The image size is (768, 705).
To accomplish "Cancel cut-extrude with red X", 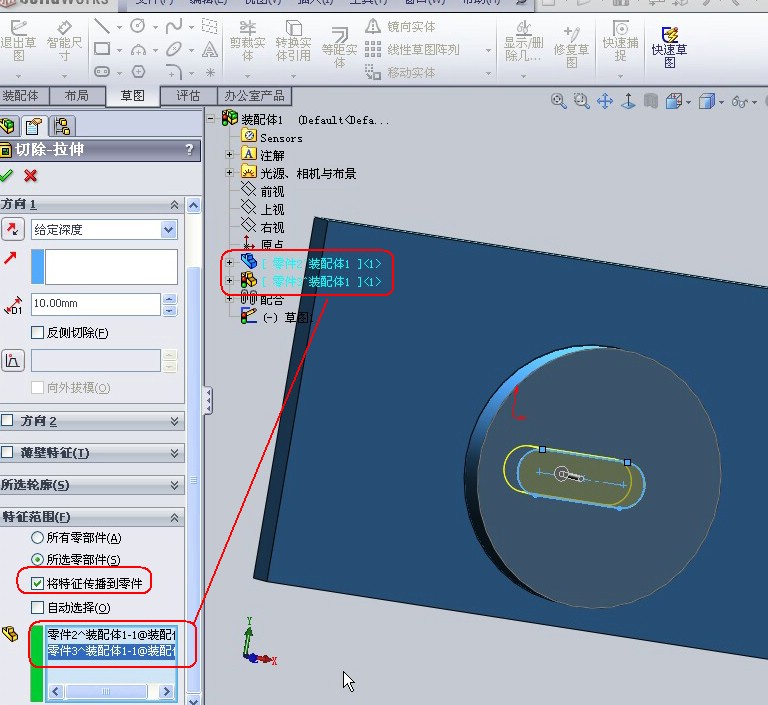I will point(30,175).
